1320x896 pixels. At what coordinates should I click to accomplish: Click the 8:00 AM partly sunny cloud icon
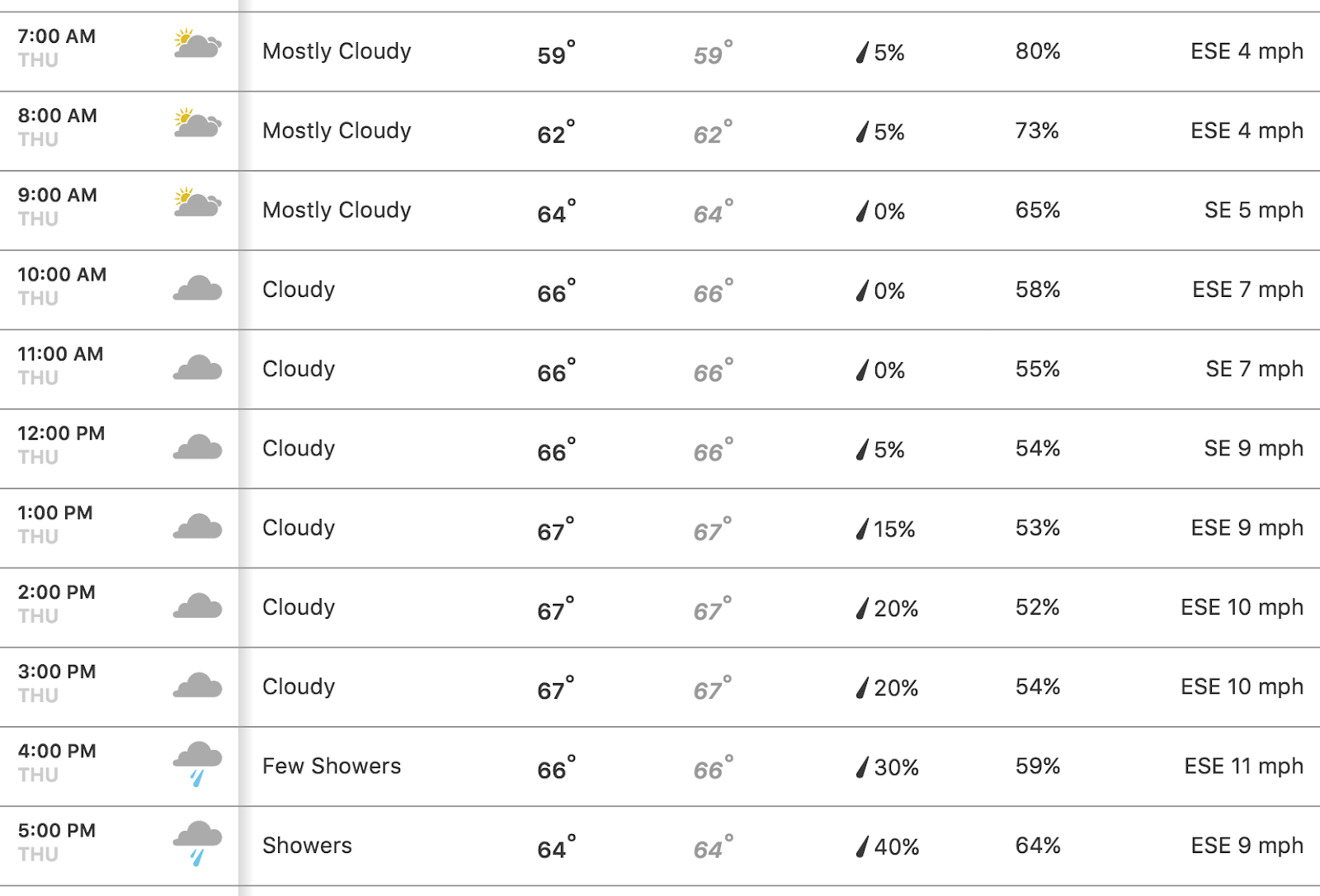point(198,123)
